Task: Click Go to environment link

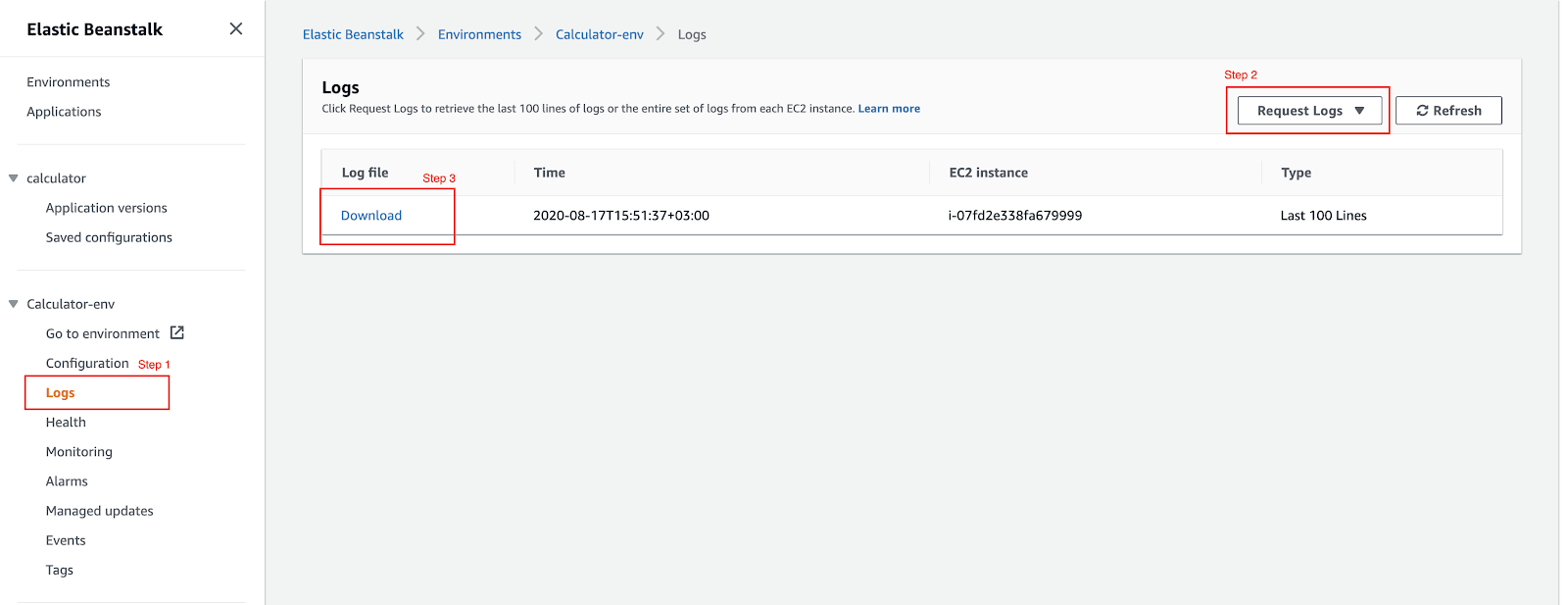Action: 103,333
